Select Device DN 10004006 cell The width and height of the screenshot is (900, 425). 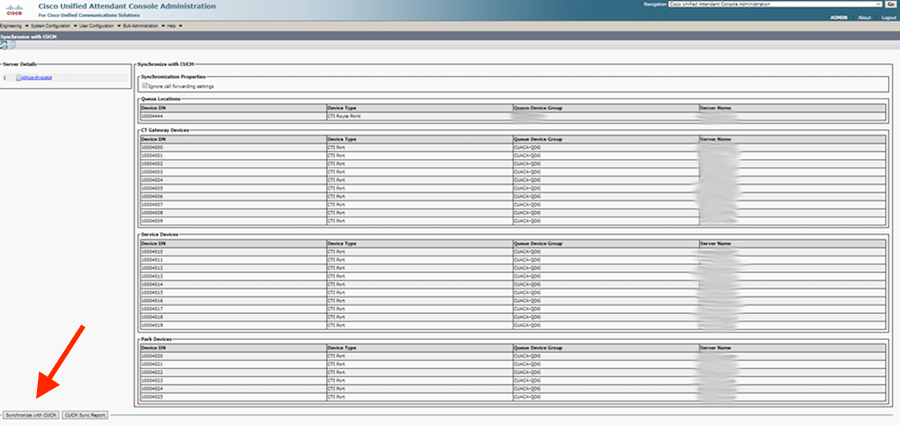point(233,196)
